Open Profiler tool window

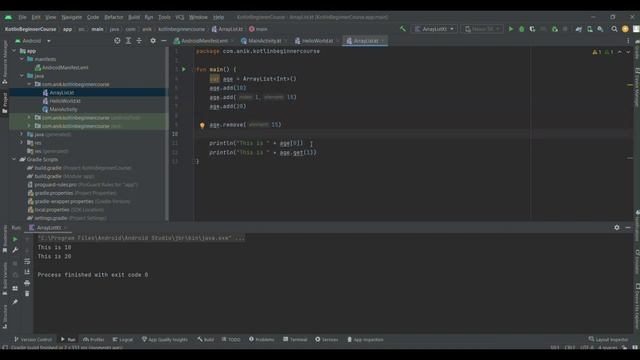93,340
